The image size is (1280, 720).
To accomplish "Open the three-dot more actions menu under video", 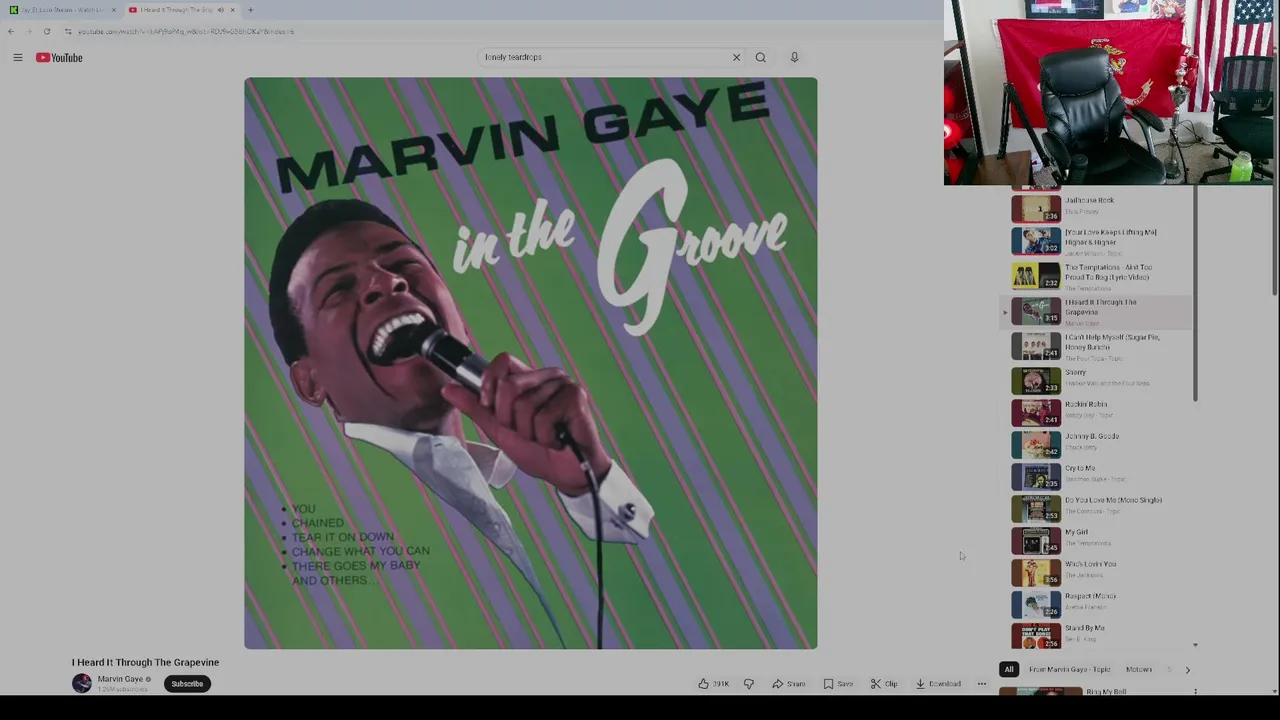I will click(981, 684).
